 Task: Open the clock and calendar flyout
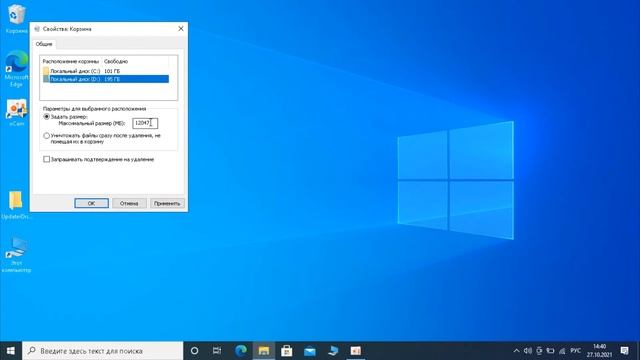(x=600, y=351)
